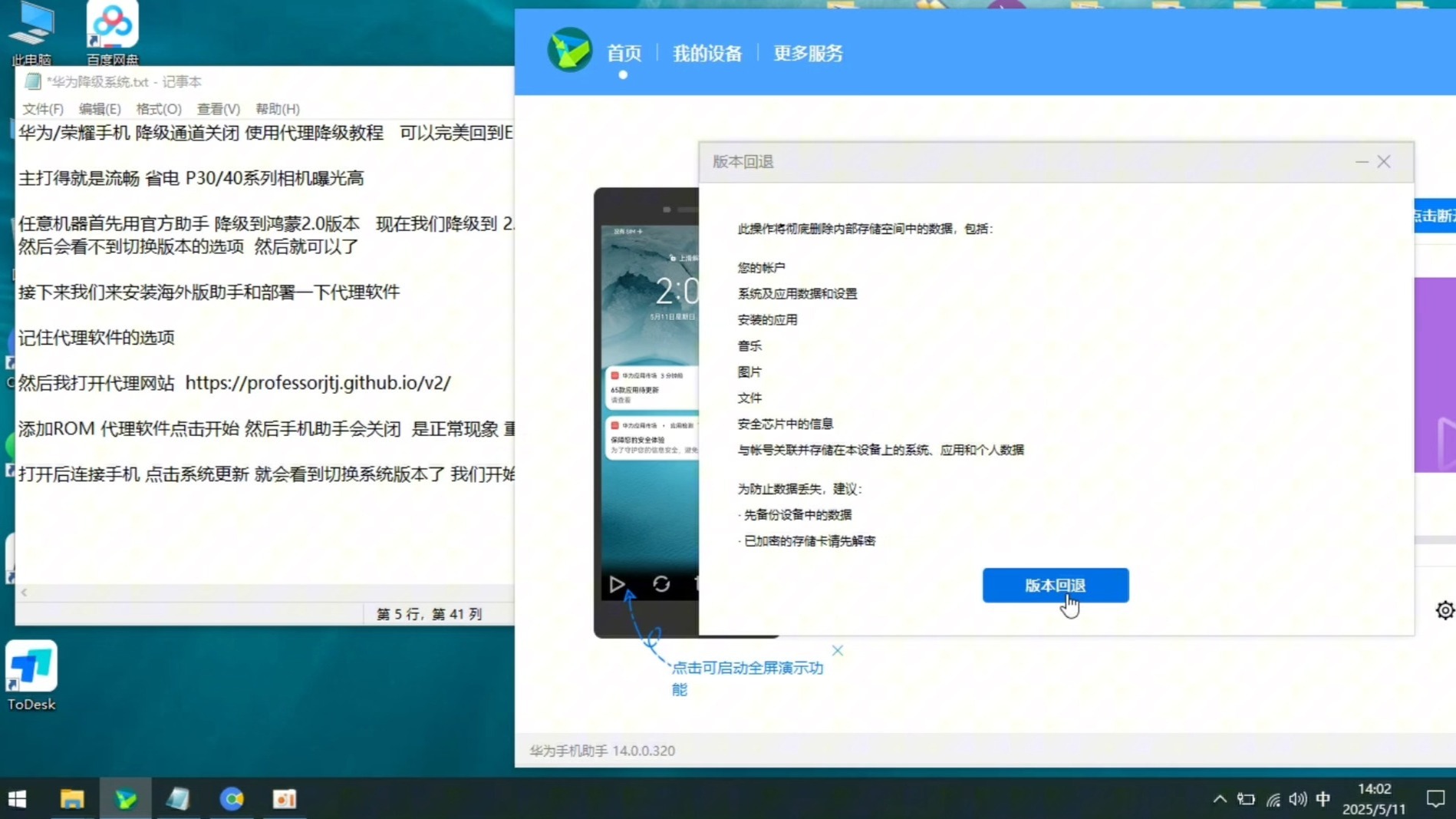Viewport: 1456px width, 819px height.
Task: Click the 音乐 item in the dialog
Action: [749, 346]
